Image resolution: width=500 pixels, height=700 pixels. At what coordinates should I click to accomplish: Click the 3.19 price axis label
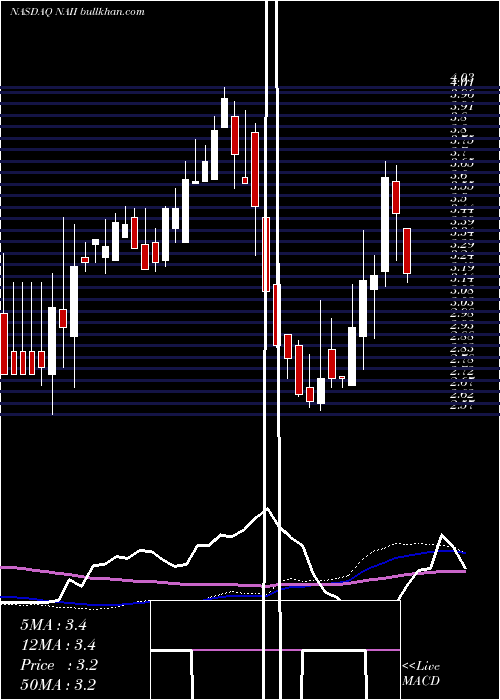coord(462,268)
